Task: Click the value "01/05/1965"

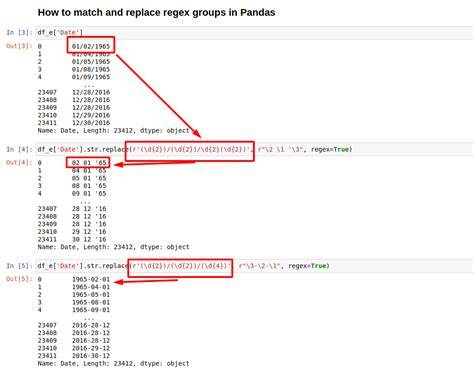Action: point(91,62)
